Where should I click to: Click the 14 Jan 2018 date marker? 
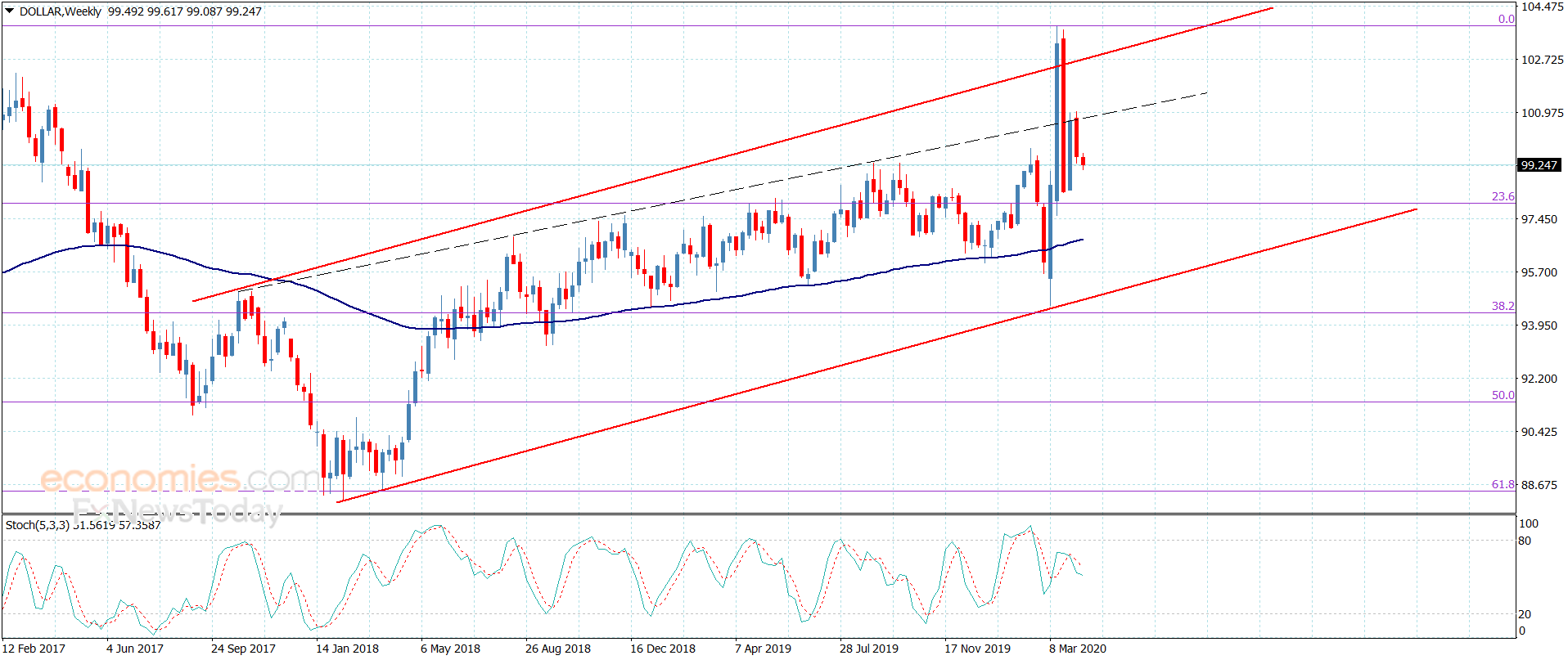tap(347, 649)
